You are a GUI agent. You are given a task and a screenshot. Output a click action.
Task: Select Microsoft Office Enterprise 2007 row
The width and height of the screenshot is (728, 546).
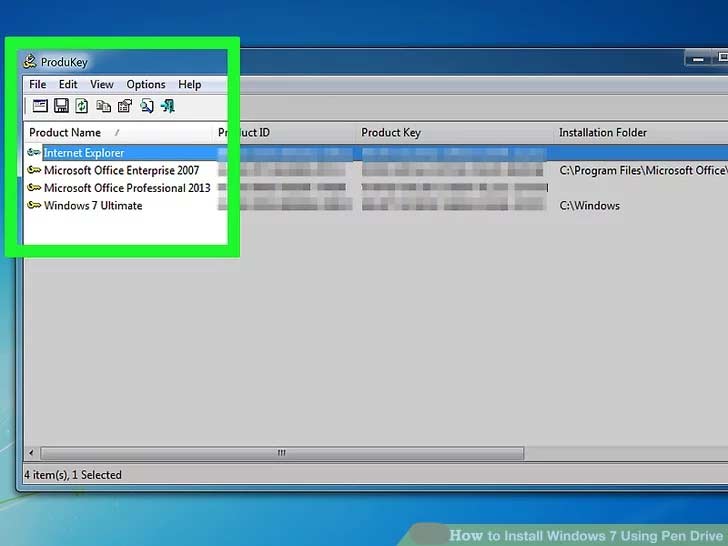coord(376,170)
